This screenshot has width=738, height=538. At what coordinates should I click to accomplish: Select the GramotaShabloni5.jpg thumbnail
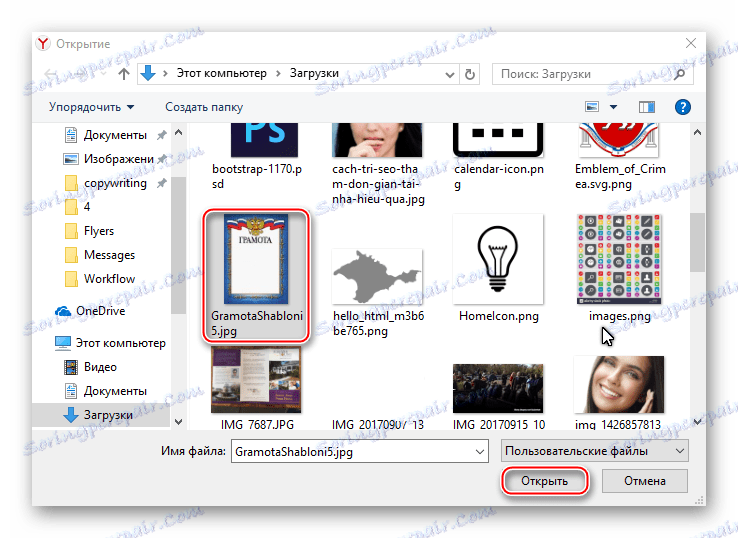point(256,259)
